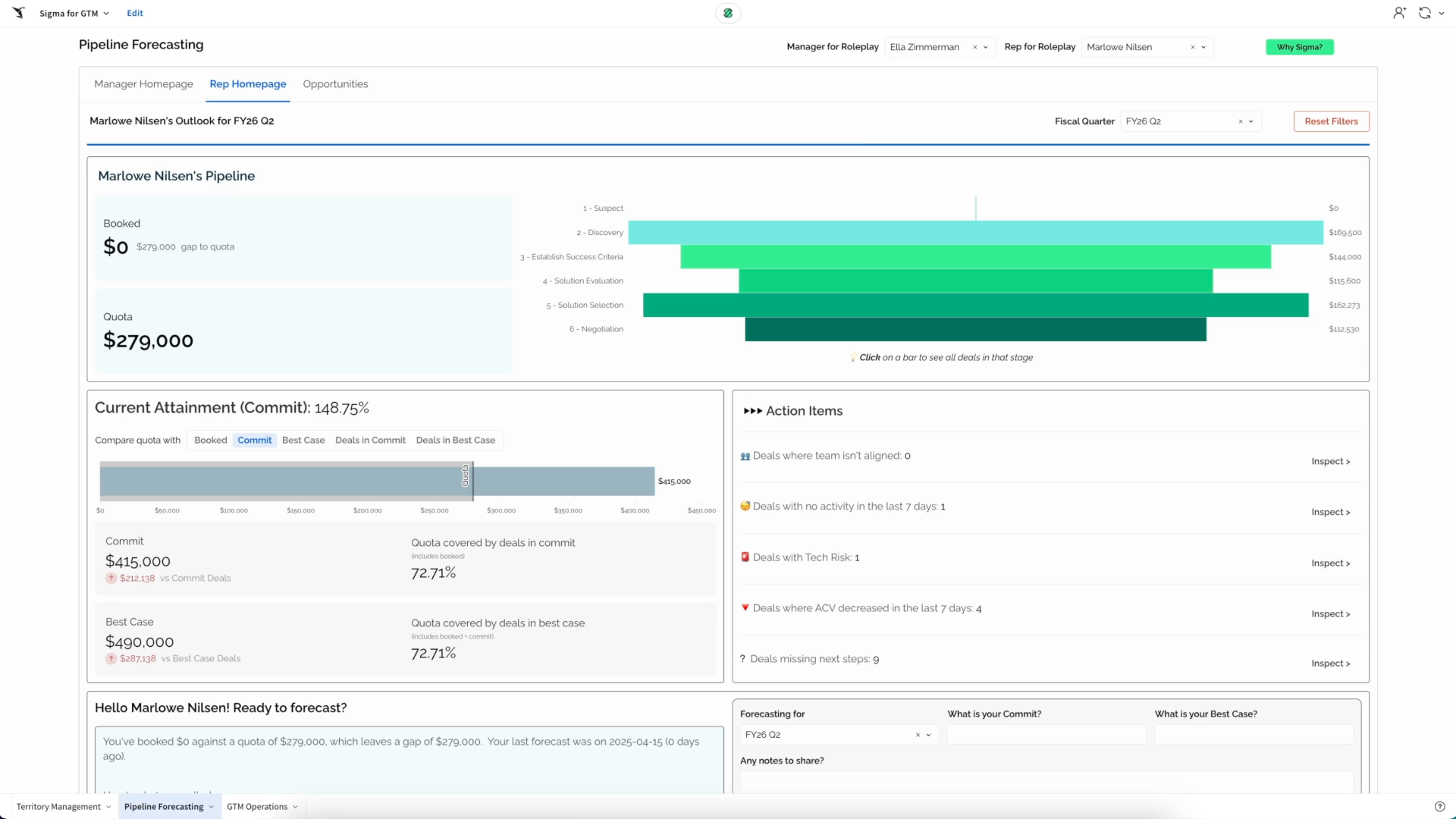Select Booked comparison option
This screenshot has width=1456, height=819.
click(x=210, y=440)
